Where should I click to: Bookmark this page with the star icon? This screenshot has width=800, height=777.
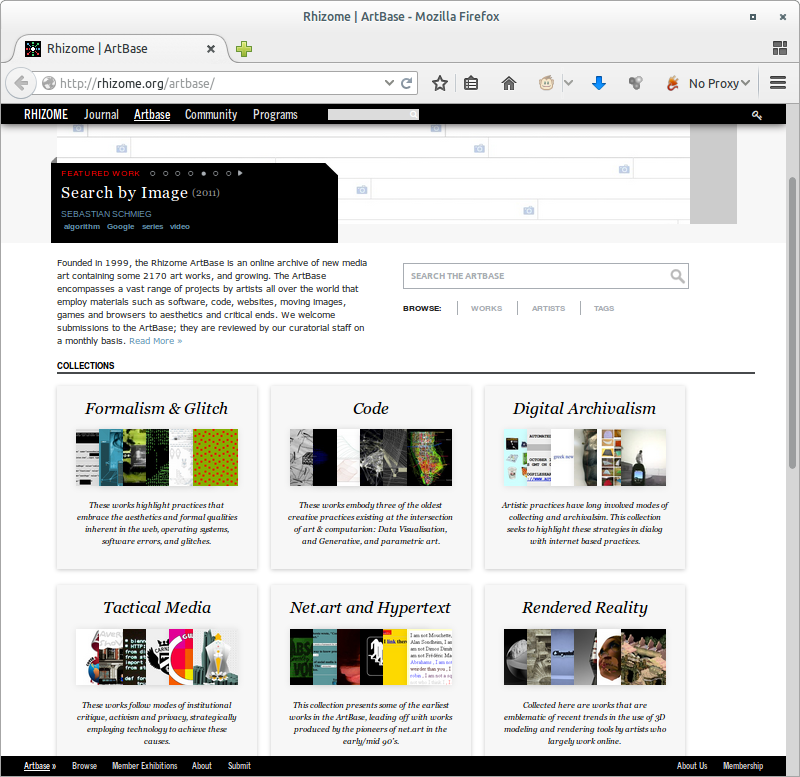tap(440, 84)
